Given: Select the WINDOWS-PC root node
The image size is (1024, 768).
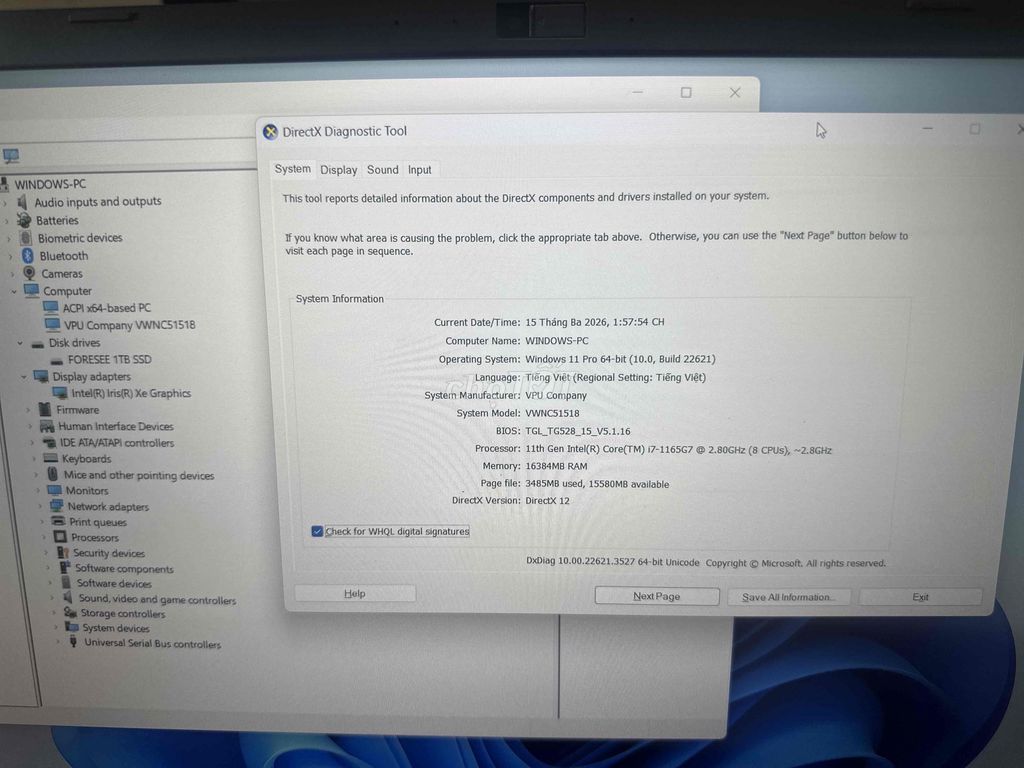Looking at the screenshot, I should click(50, 184).
